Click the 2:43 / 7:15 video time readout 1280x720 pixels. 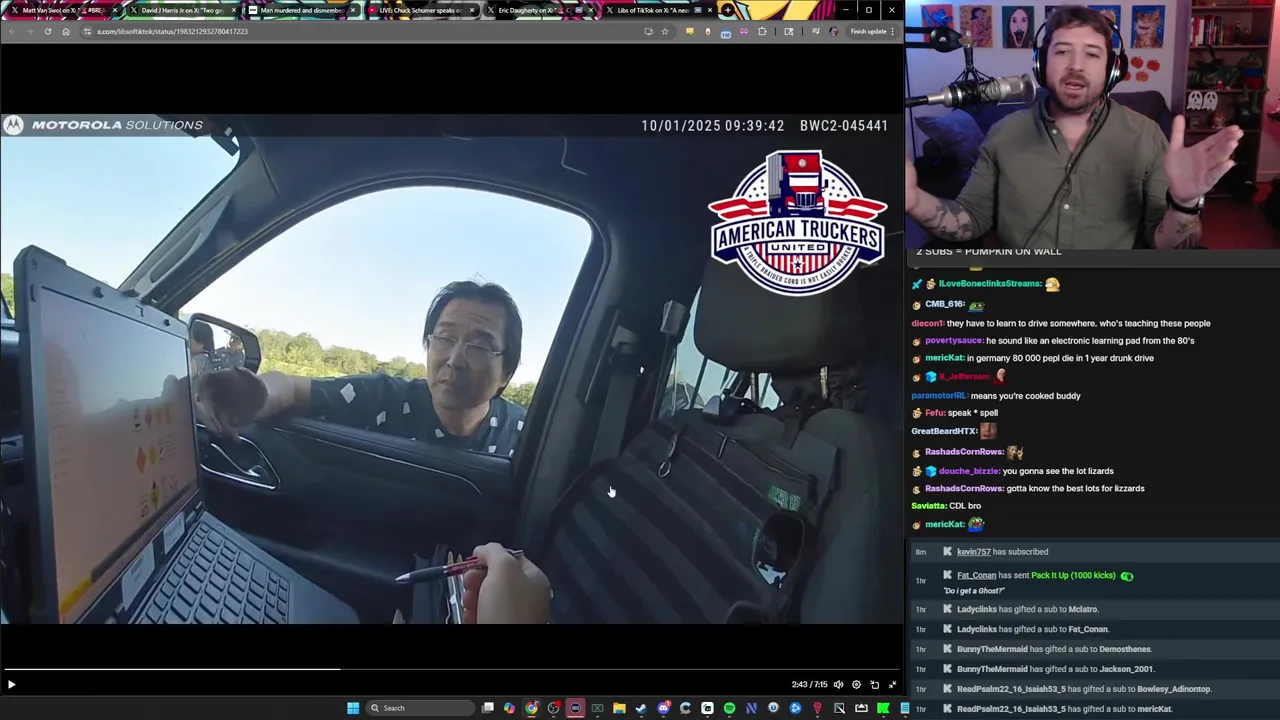[x=809, y=685]
